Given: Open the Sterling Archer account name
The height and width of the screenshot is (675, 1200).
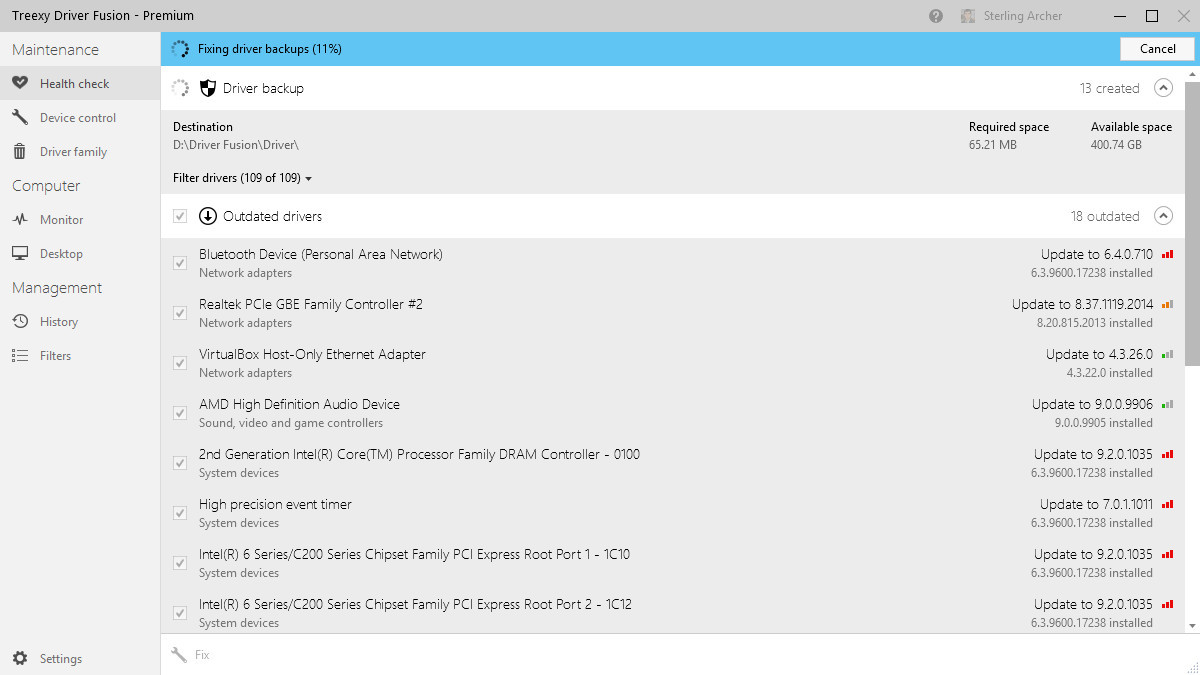Looking at the screenshot, I should click(1022, 16).
